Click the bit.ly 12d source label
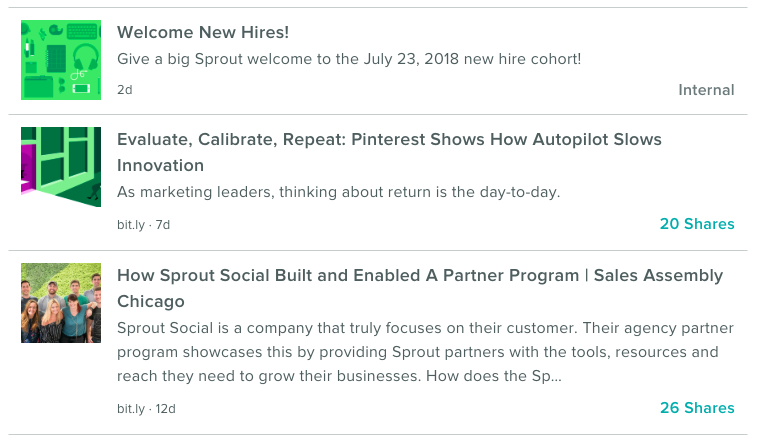770x440 pixels. [x=146, y=409]
